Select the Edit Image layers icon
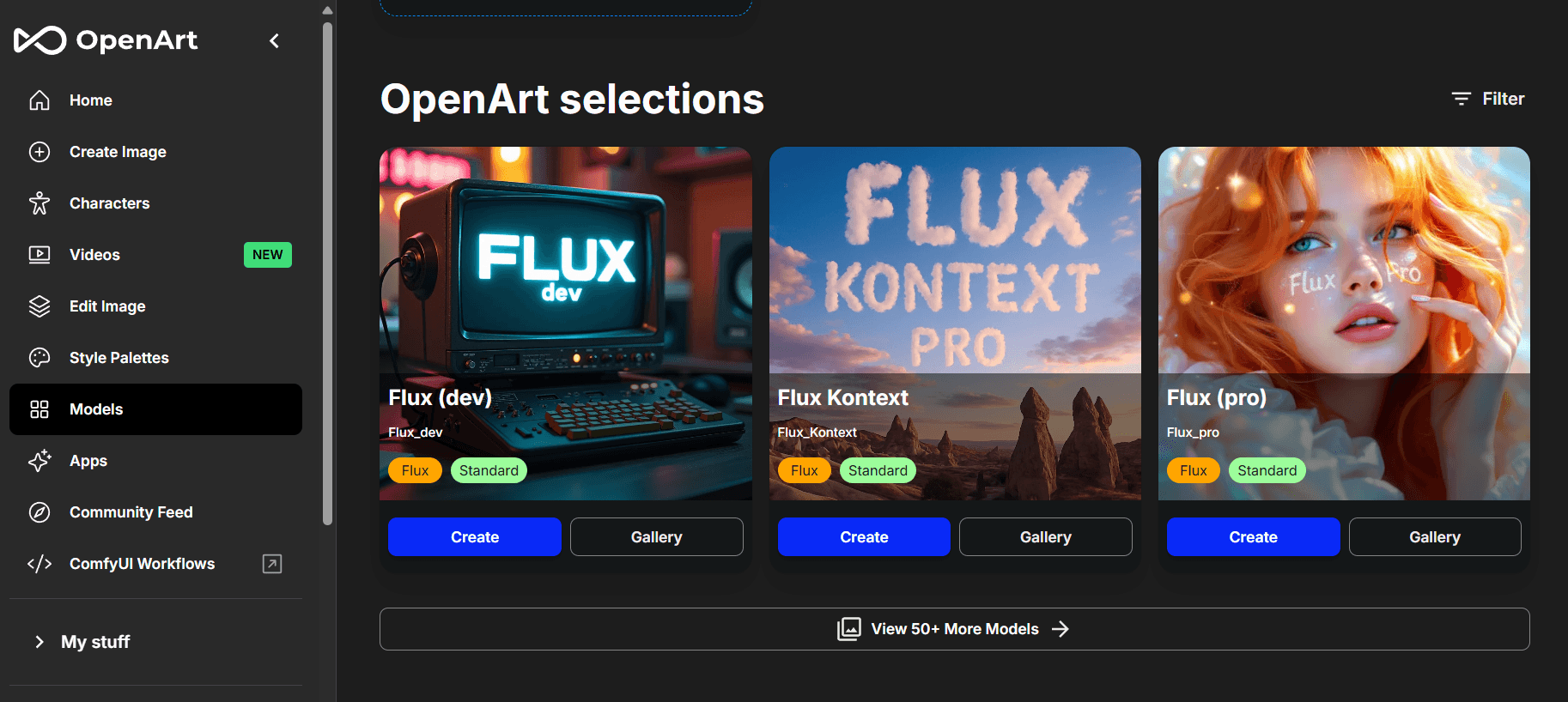Screen dimensions: 1568x702 (40, 306)
